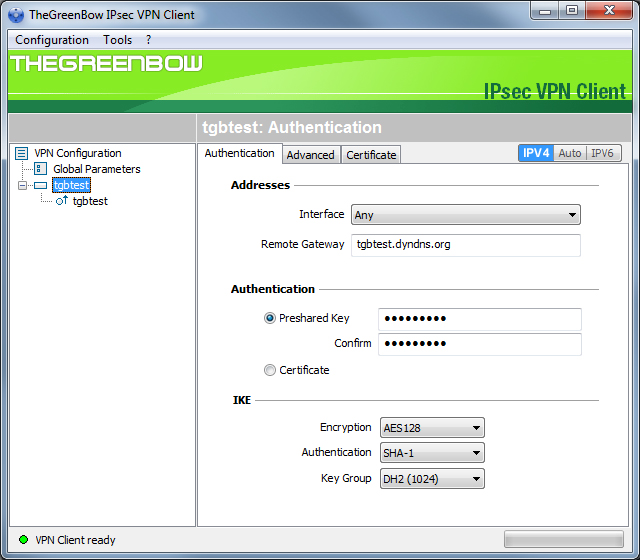Collapse the tgbtest tree node
The image size is (640, 560).
point(22,185)
